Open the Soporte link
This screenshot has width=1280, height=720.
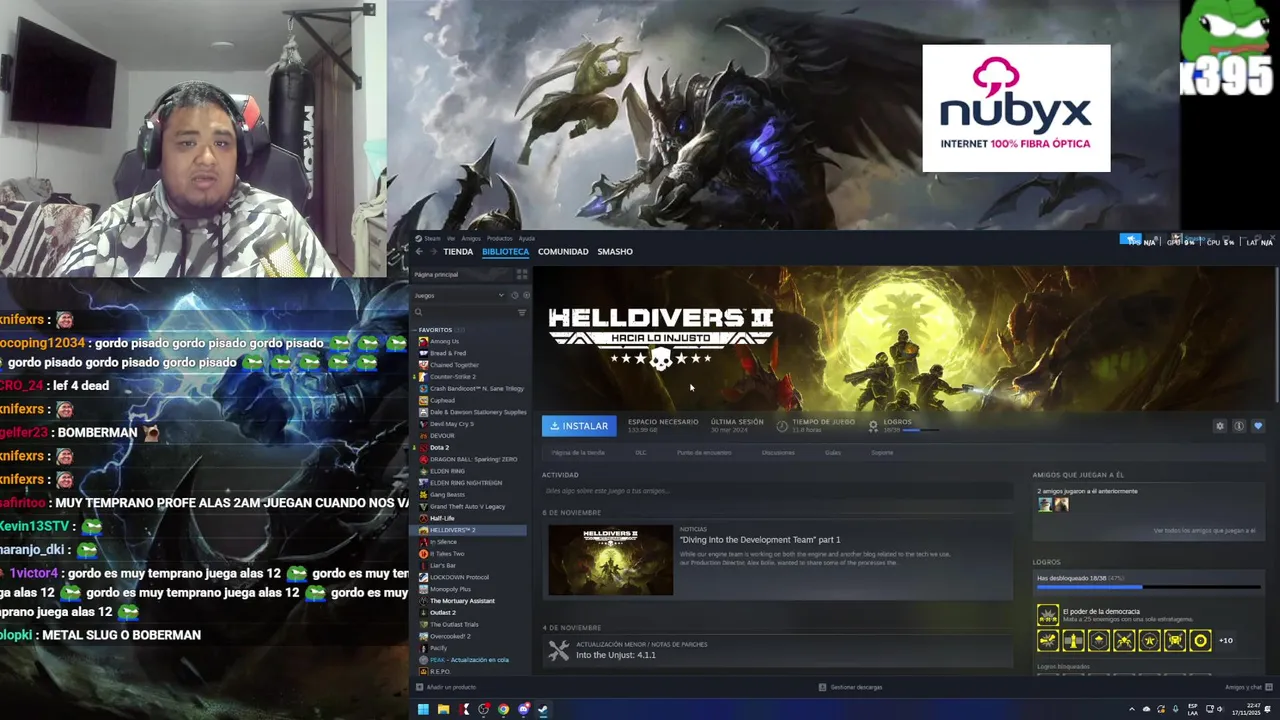(x=882, y=453)
